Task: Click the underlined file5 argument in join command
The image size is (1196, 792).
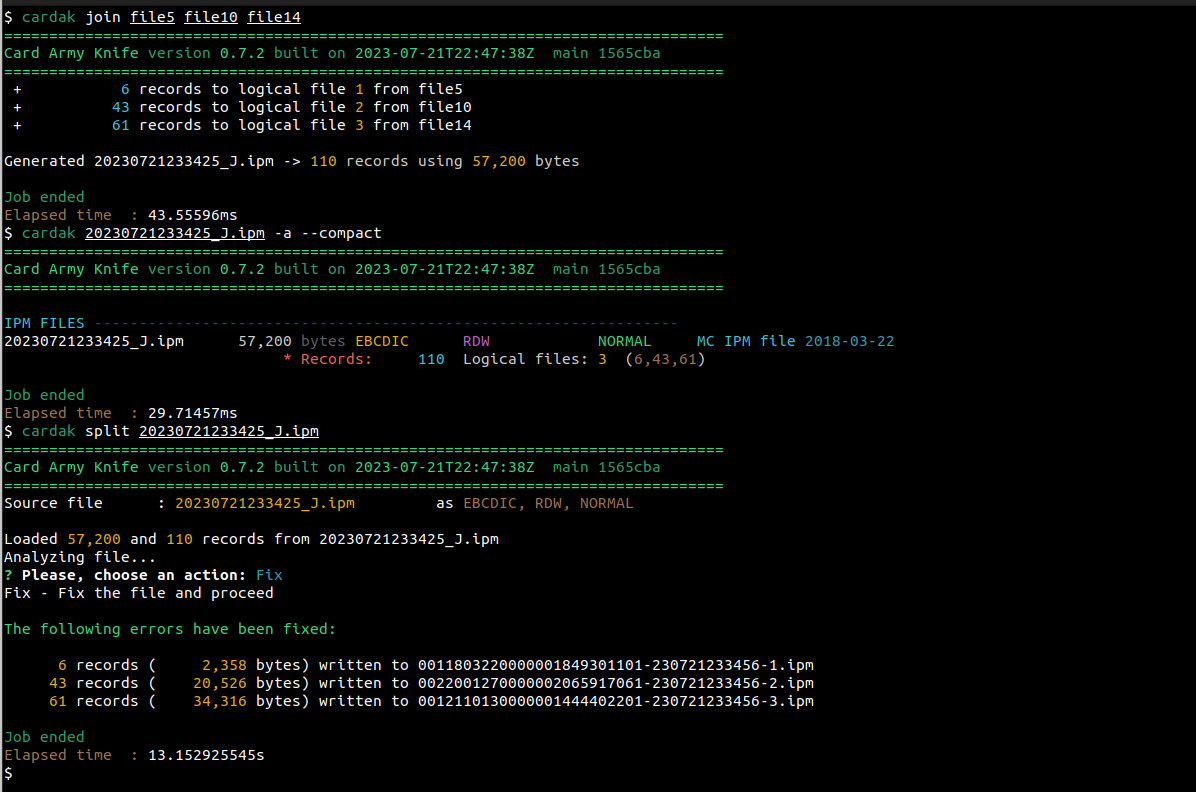Action: 152,17
